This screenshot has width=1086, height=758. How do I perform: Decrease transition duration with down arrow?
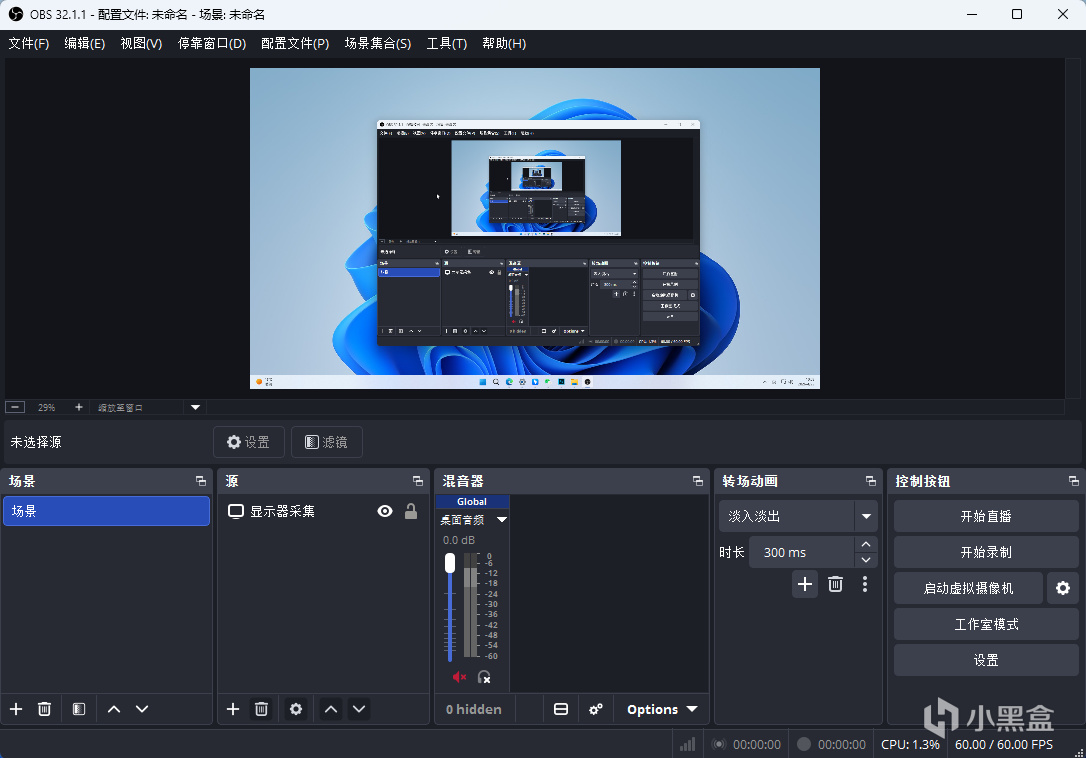[x=866, y=560]
